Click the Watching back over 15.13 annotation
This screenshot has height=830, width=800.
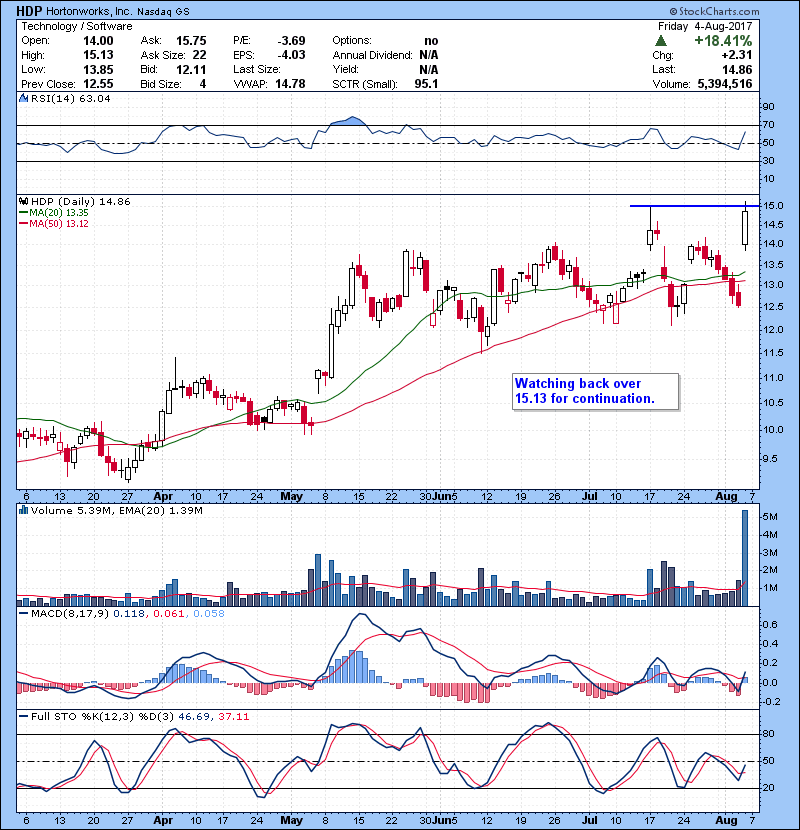(x=596, y=391)
